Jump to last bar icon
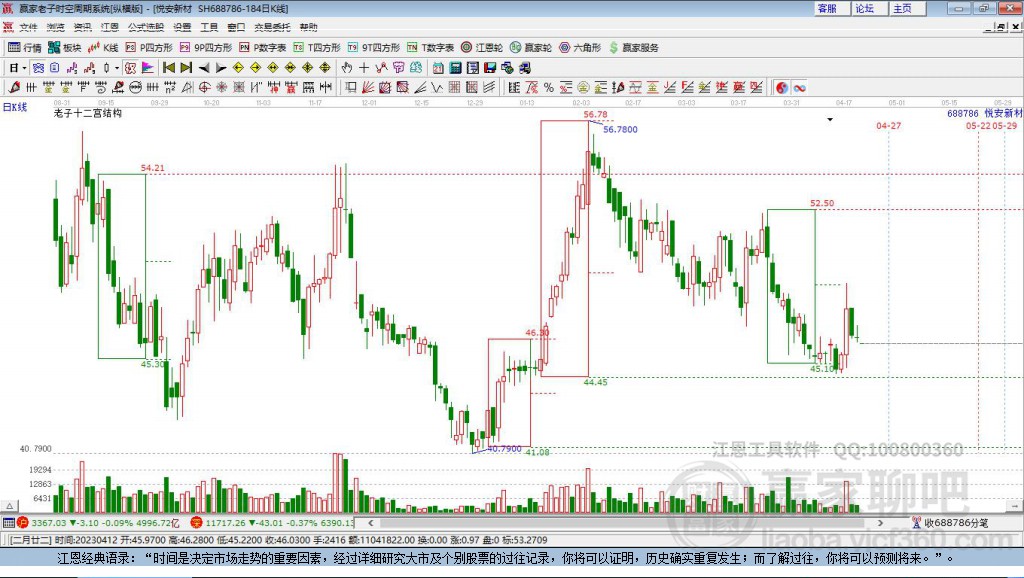Viewport: 1024px width, 578px height. (186, 68)
